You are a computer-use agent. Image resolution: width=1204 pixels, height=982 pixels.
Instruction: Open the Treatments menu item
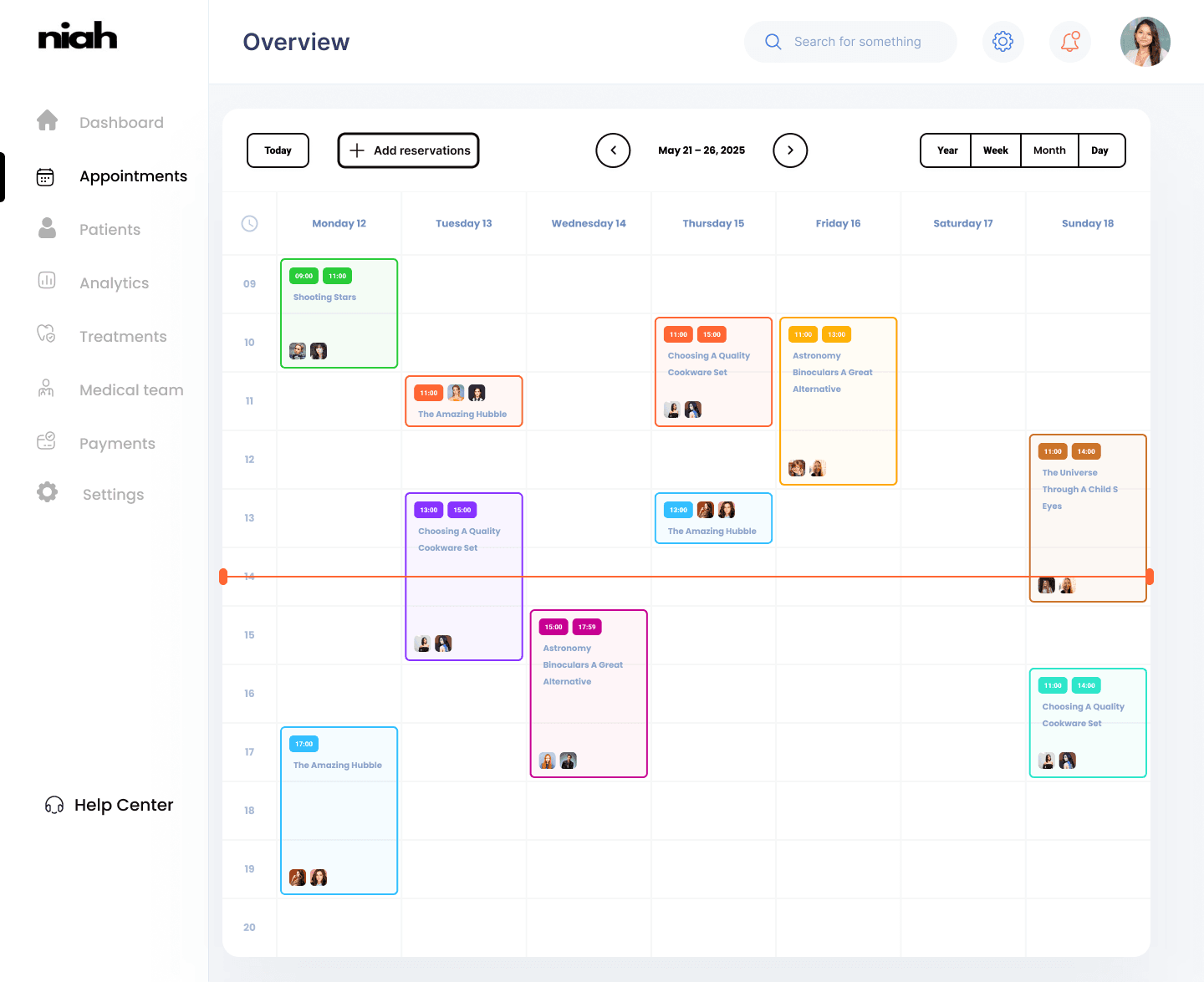123,337
